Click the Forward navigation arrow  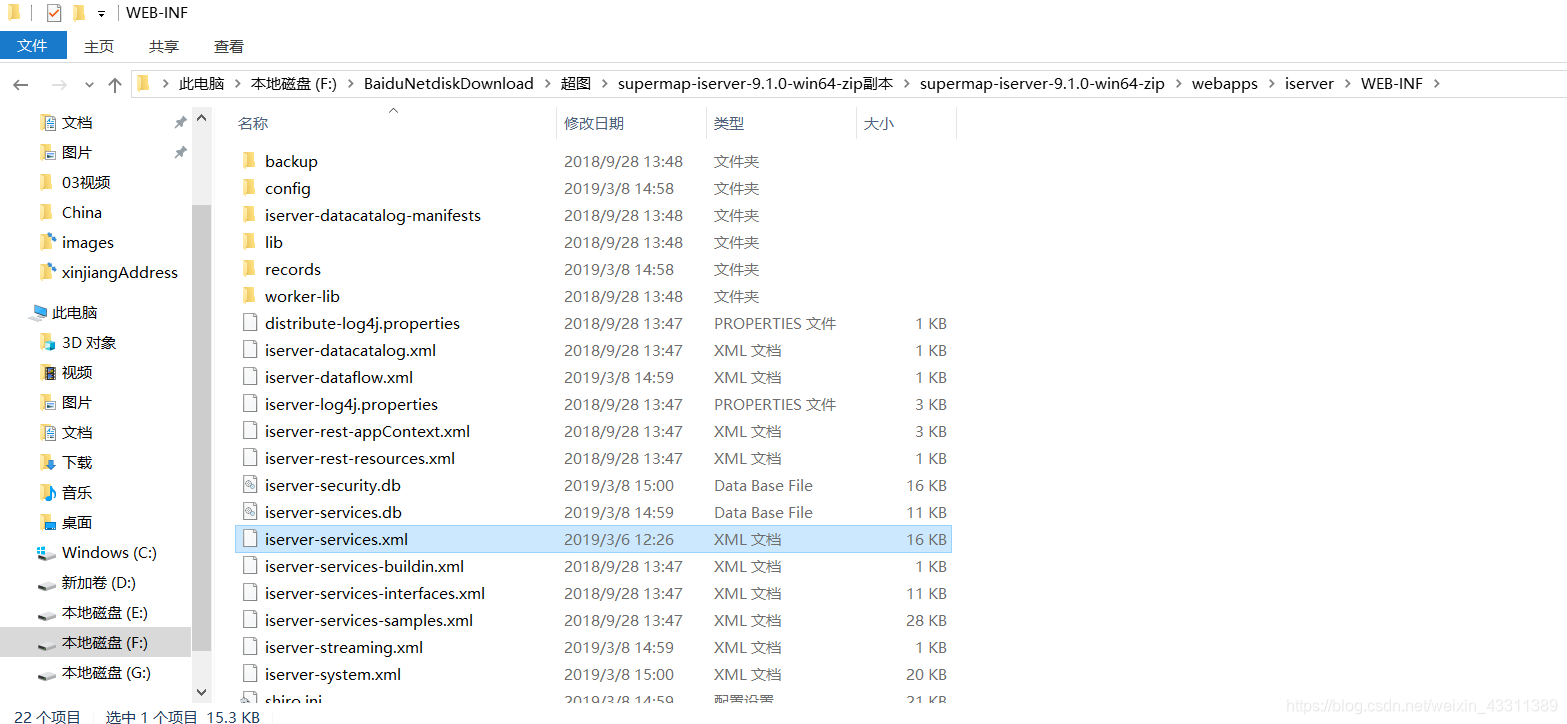coord(59,85)
